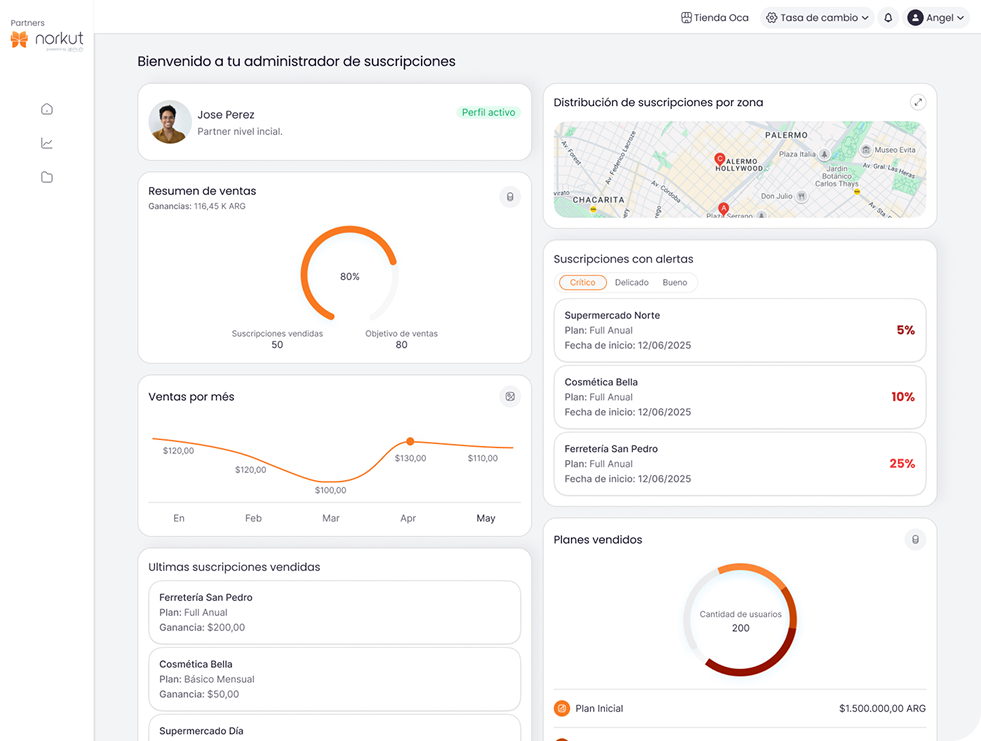This screenshot has width=981, height=741.
Task: Open the line chart analytics sidebar icon
Action: (46, 143)
